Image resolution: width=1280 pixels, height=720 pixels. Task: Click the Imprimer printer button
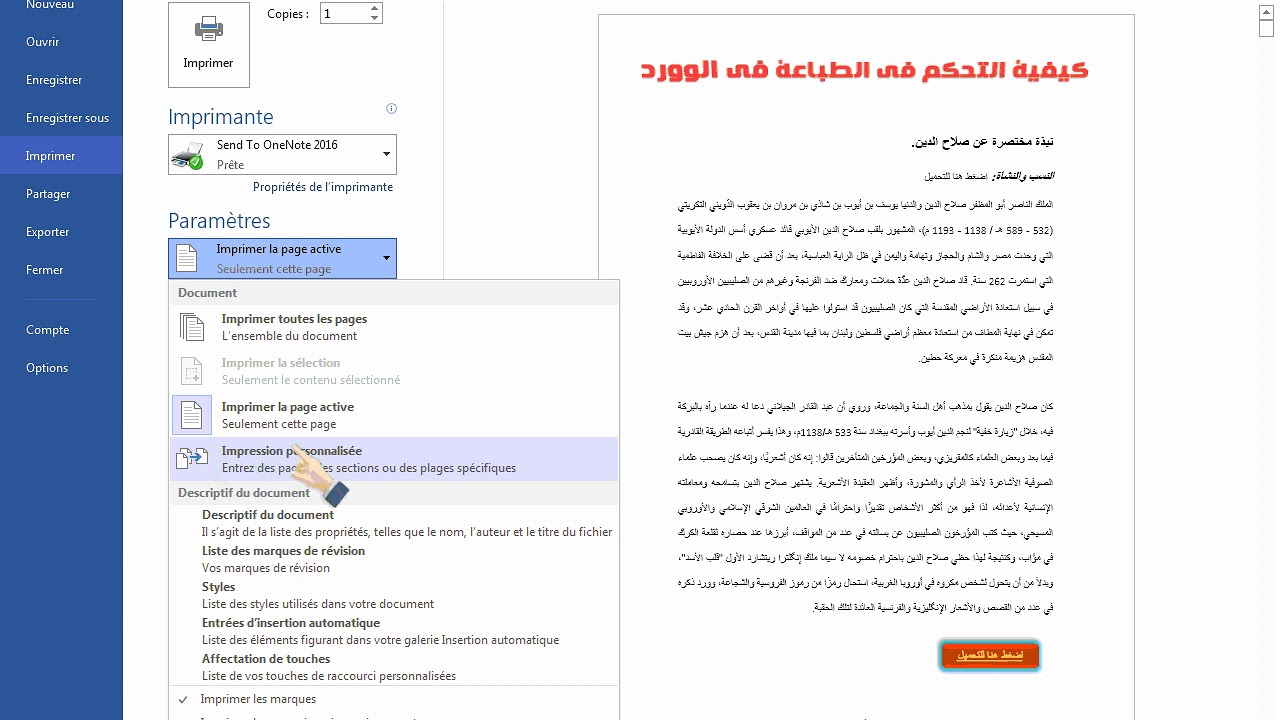208,45
